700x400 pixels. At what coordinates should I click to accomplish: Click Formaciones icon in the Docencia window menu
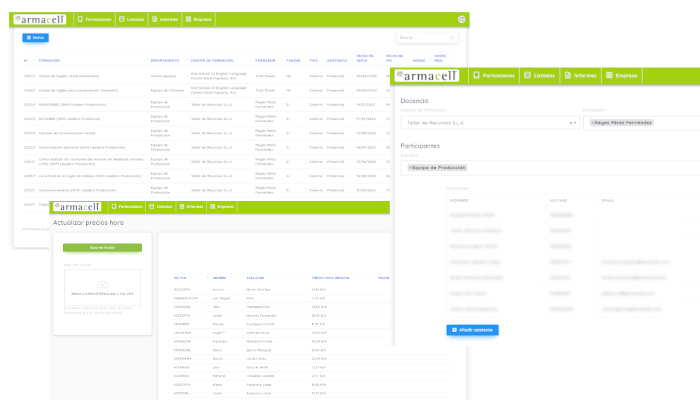tap(476, 75)
